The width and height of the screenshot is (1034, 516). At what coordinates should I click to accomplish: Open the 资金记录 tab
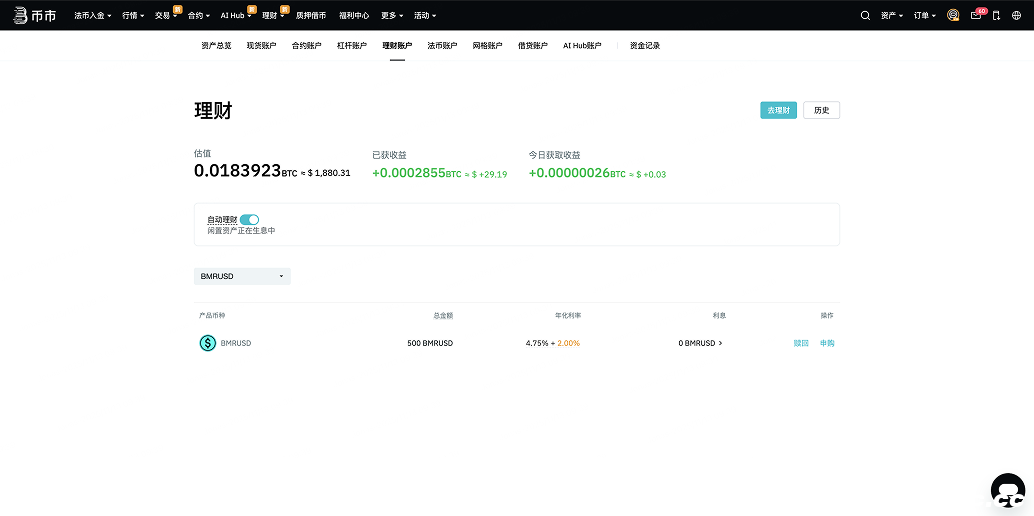pyautogui.click(x=645, y=46)
